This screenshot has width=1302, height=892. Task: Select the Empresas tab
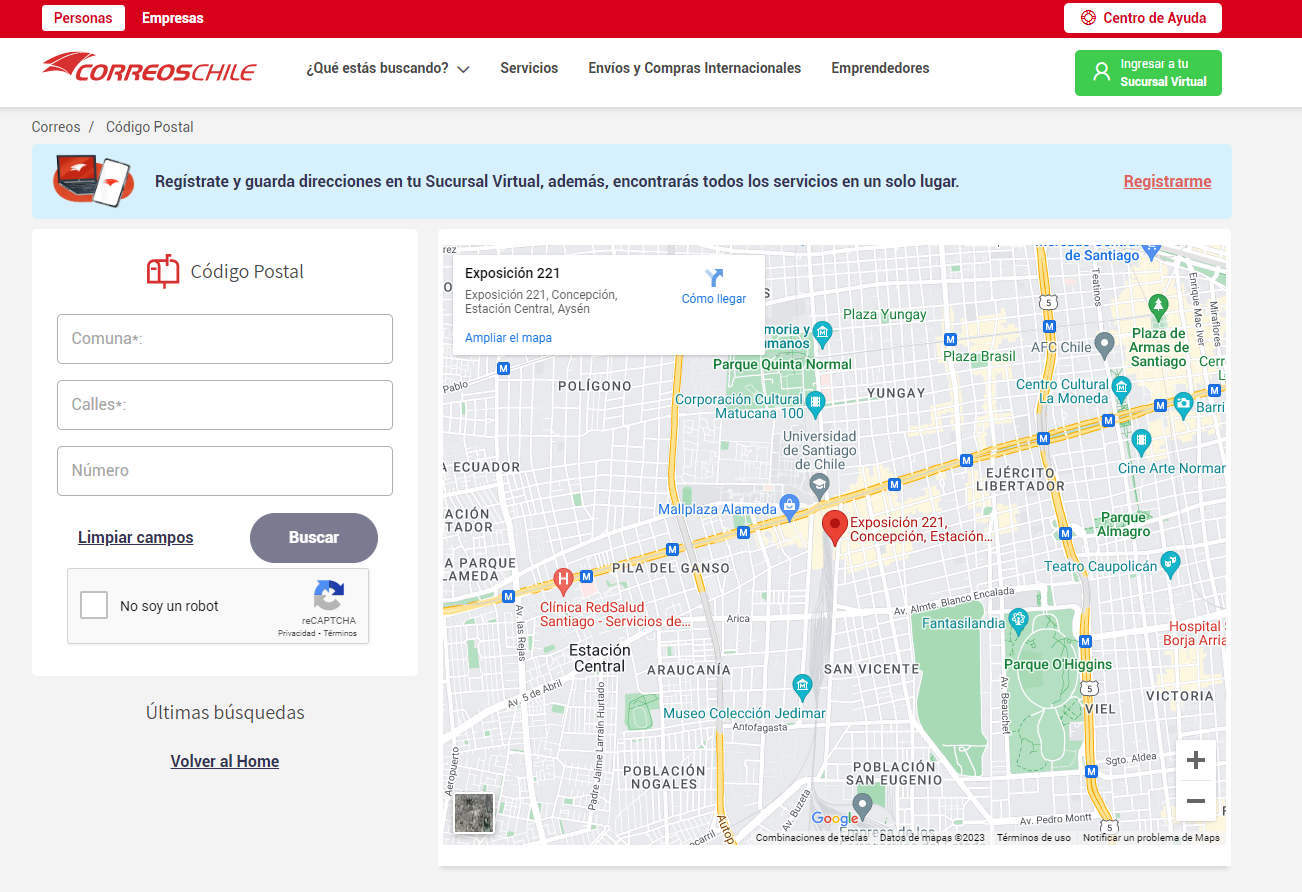pyautogui.click(x=173, y=18)
